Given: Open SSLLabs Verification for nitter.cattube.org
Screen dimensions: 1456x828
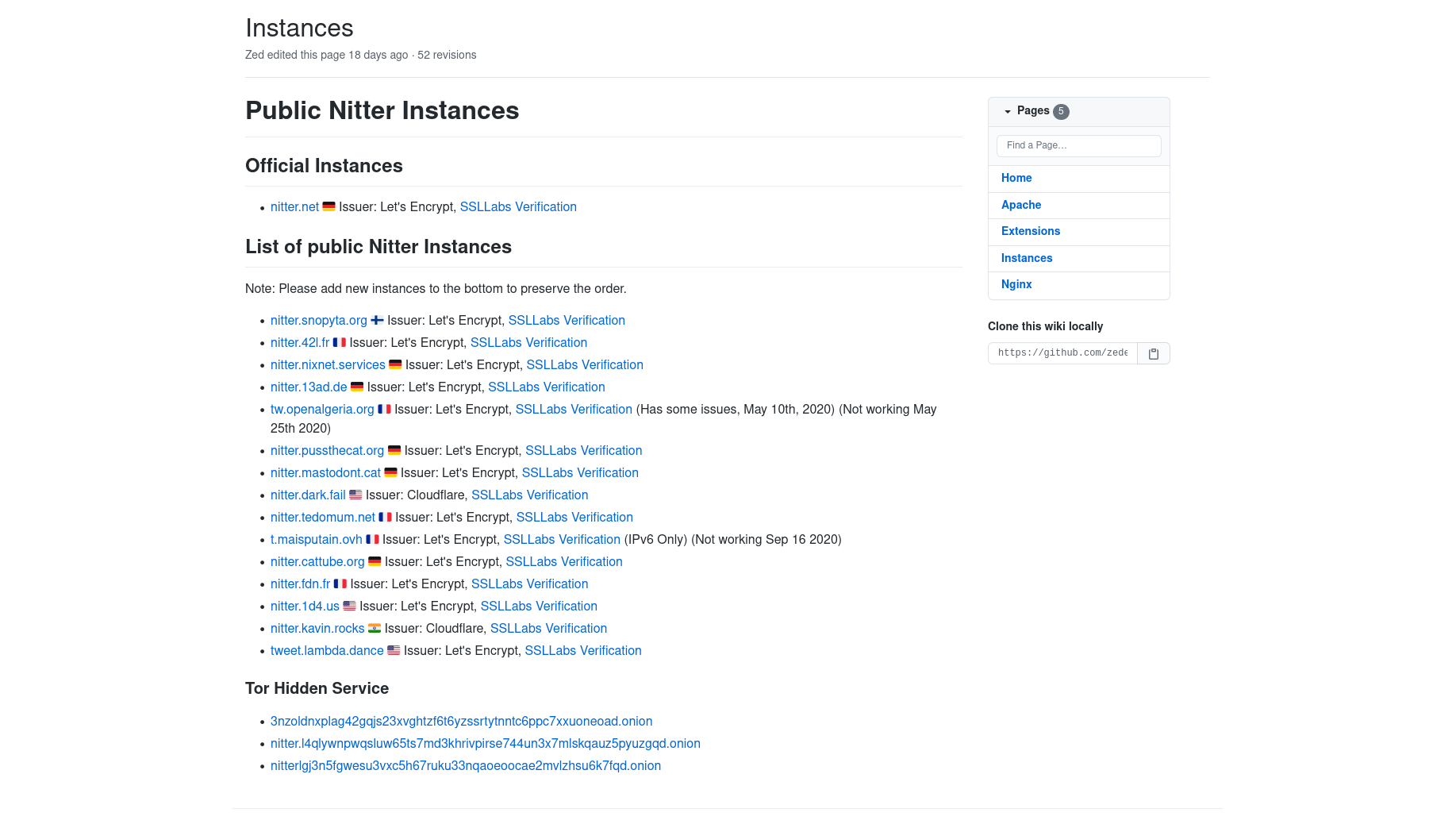Looking at the screenshot, I should (564, 561).
